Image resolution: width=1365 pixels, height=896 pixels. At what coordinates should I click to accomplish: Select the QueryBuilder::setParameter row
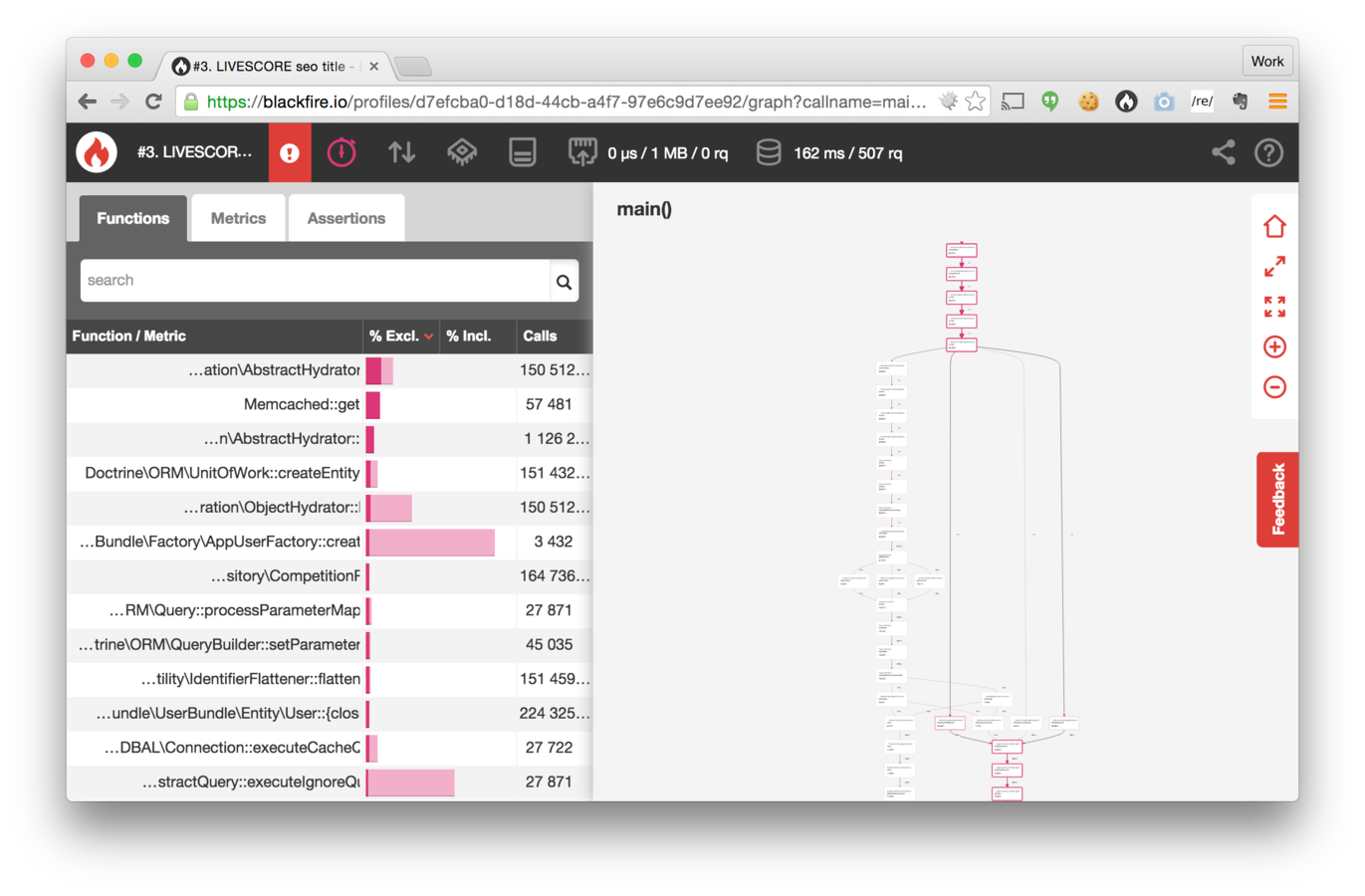(330, 645)
